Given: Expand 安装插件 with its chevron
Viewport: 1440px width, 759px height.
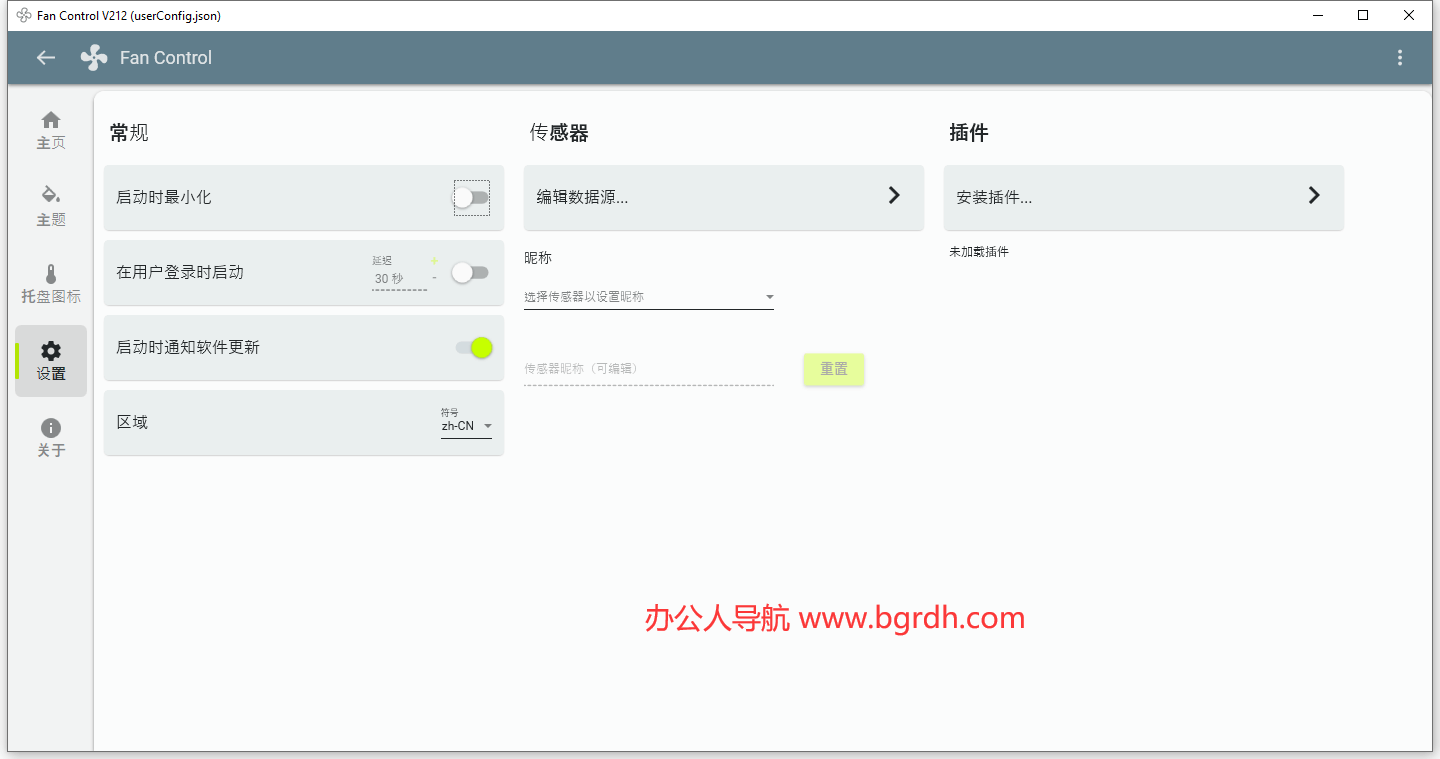Looking at the screenshot, I should (1313, 196).
